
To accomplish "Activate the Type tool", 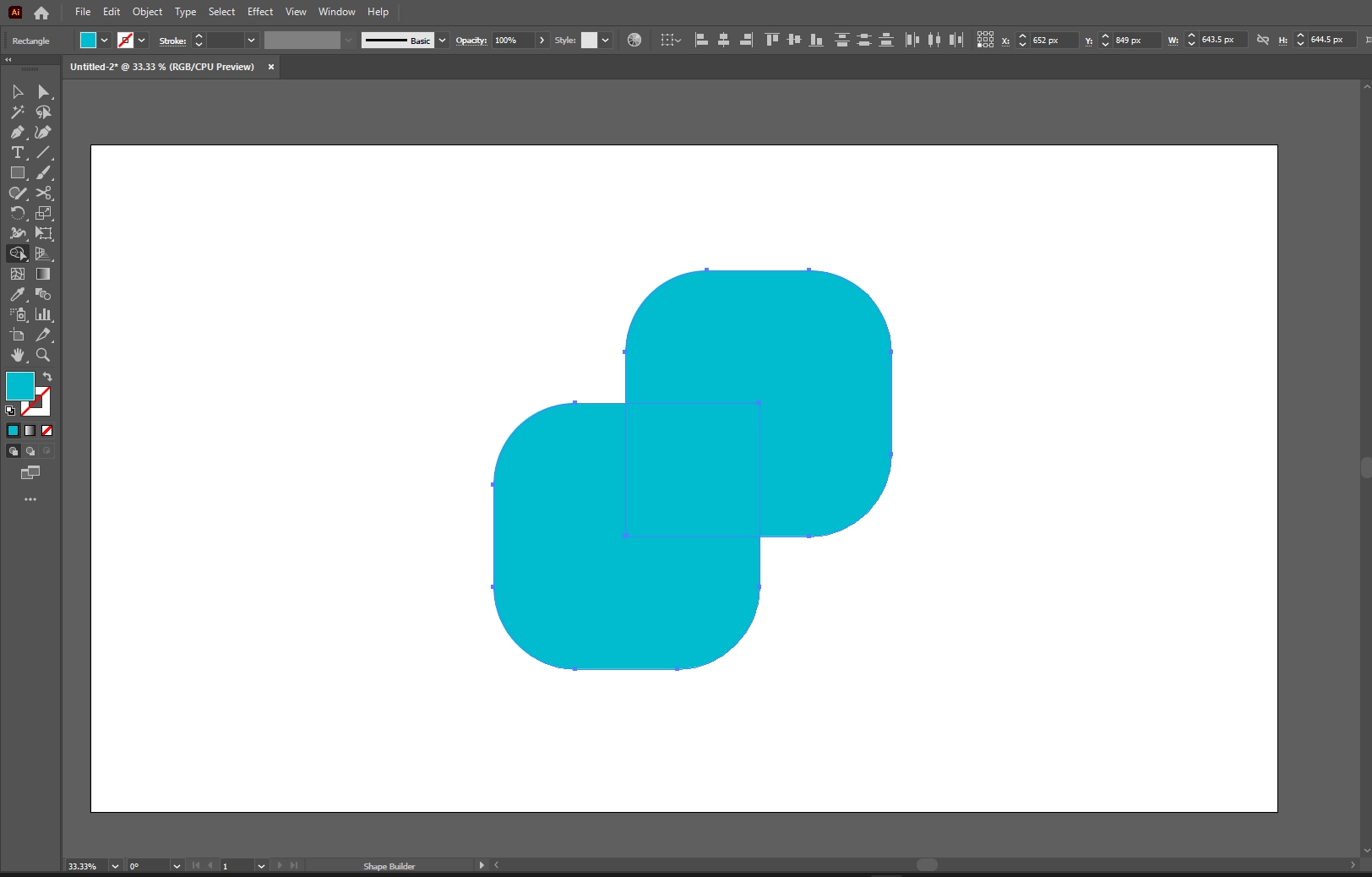I will coord(18,152).
